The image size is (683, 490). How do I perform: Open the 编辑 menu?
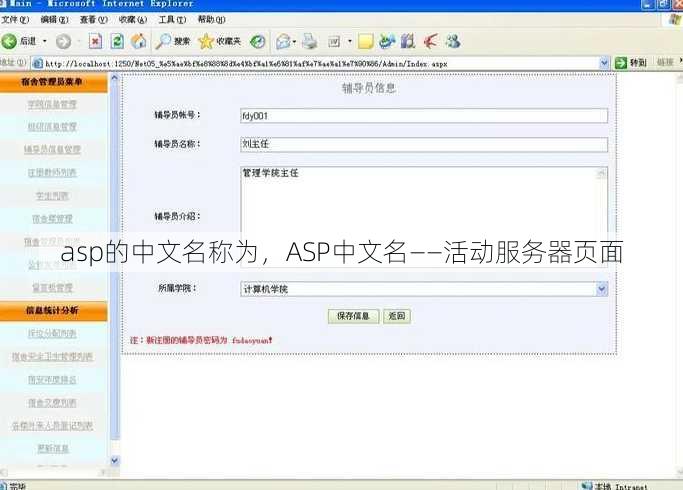(54, 20)
